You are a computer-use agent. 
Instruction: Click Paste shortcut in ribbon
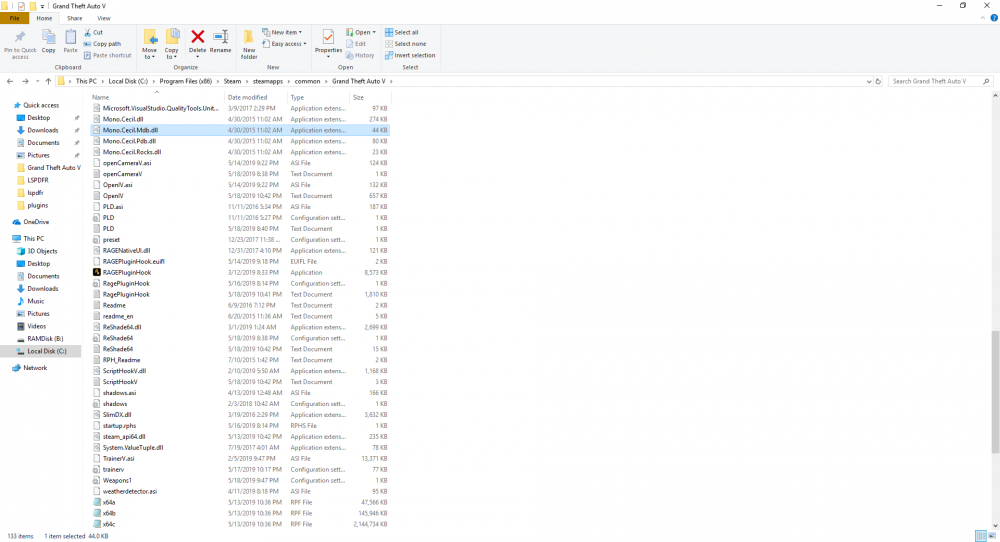click(107, 55)
